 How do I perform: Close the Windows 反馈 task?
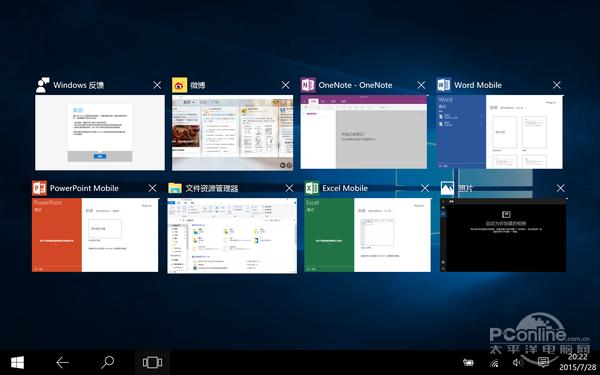pyautogui.click(x=157, y=85)
